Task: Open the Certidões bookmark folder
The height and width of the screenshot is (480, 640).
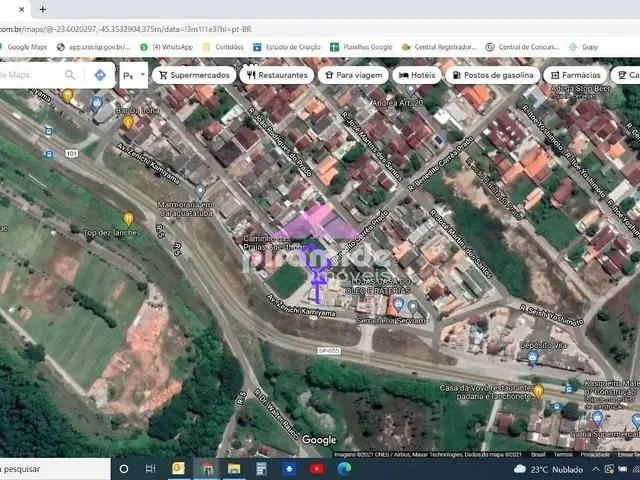Action: pyautogui.click(x=223, y=47)
